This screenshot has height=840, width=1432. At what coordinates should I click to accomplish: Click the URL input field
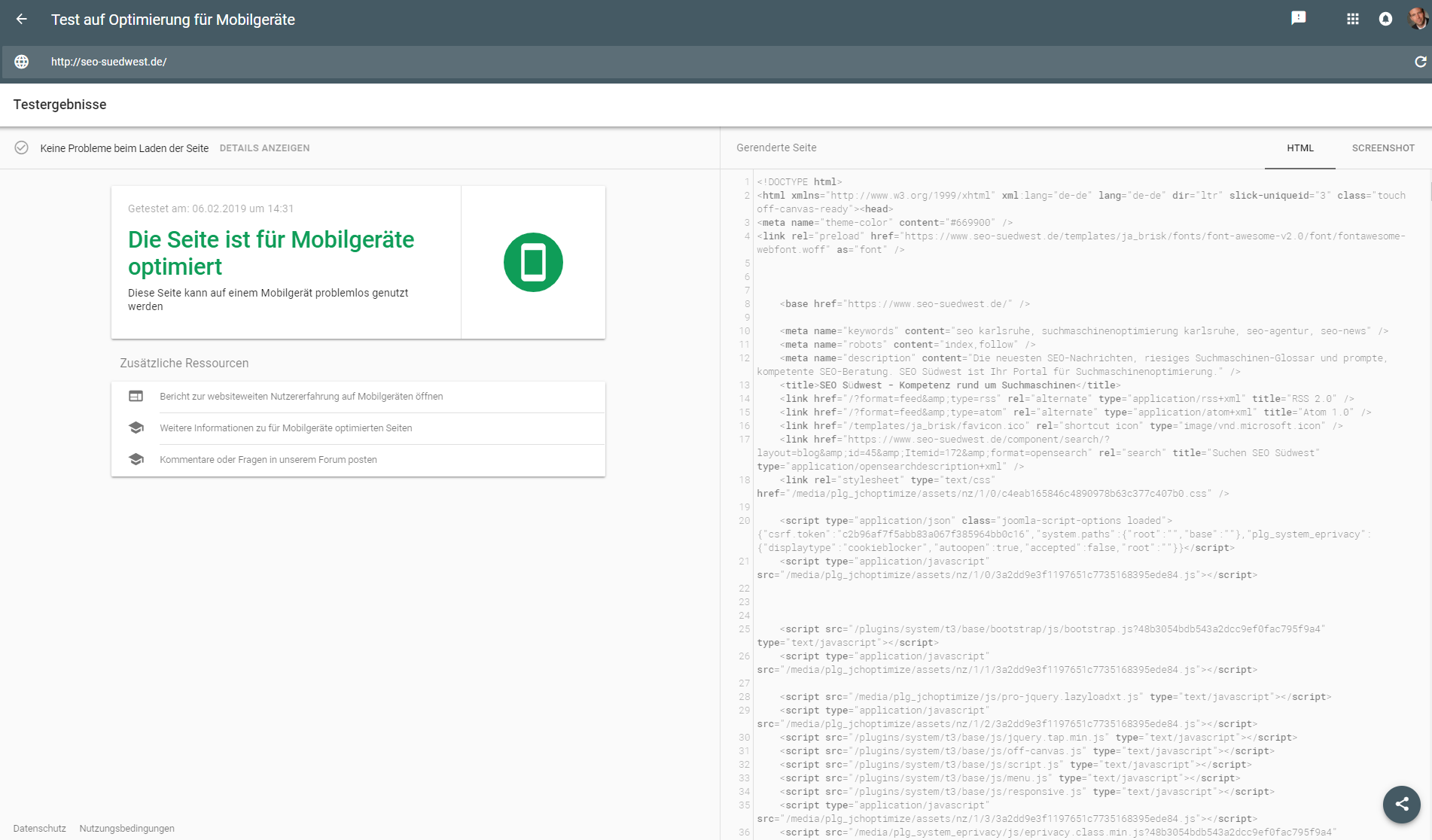[301, 62]
